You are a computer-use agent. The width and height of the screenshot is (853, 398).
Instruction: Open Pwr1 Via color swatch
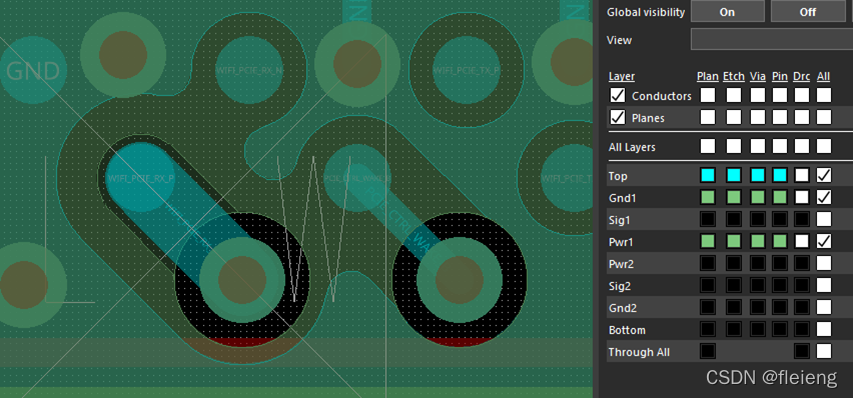click(758, 241)
